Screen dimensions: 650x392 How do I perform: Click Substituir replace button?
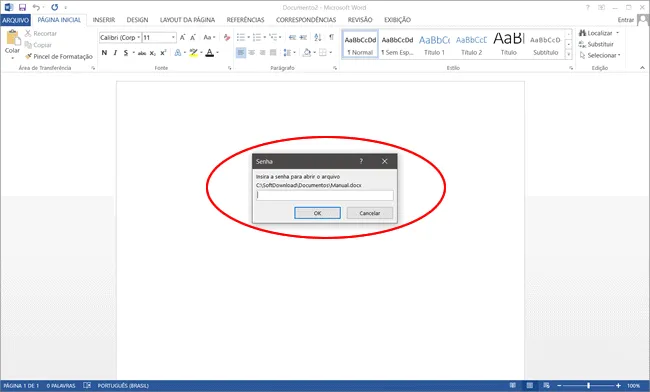click(596, 44)
